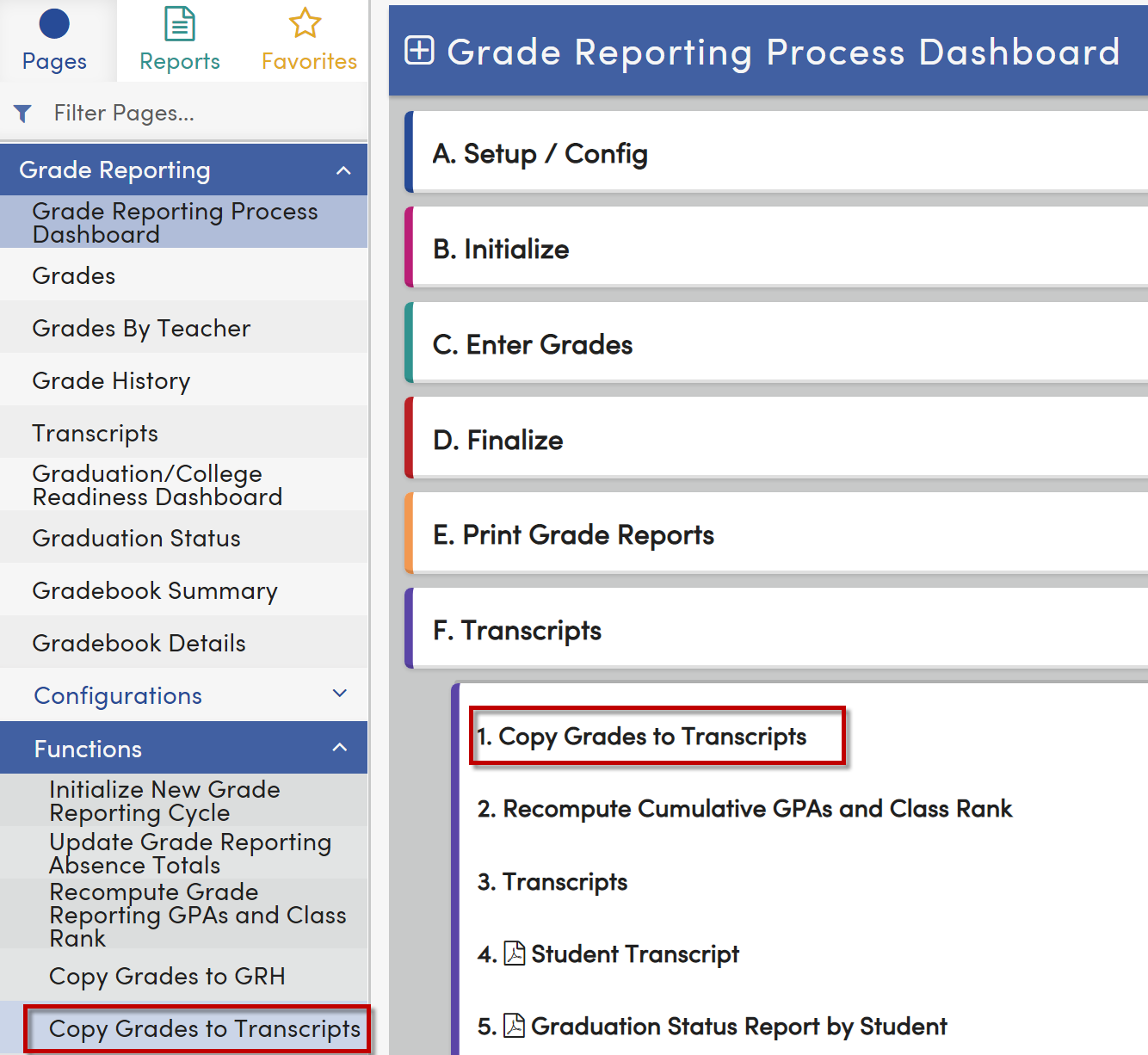Open the document icon above Reports label
Viewport: 1148px width, 1055px height.
coord(179,23)
